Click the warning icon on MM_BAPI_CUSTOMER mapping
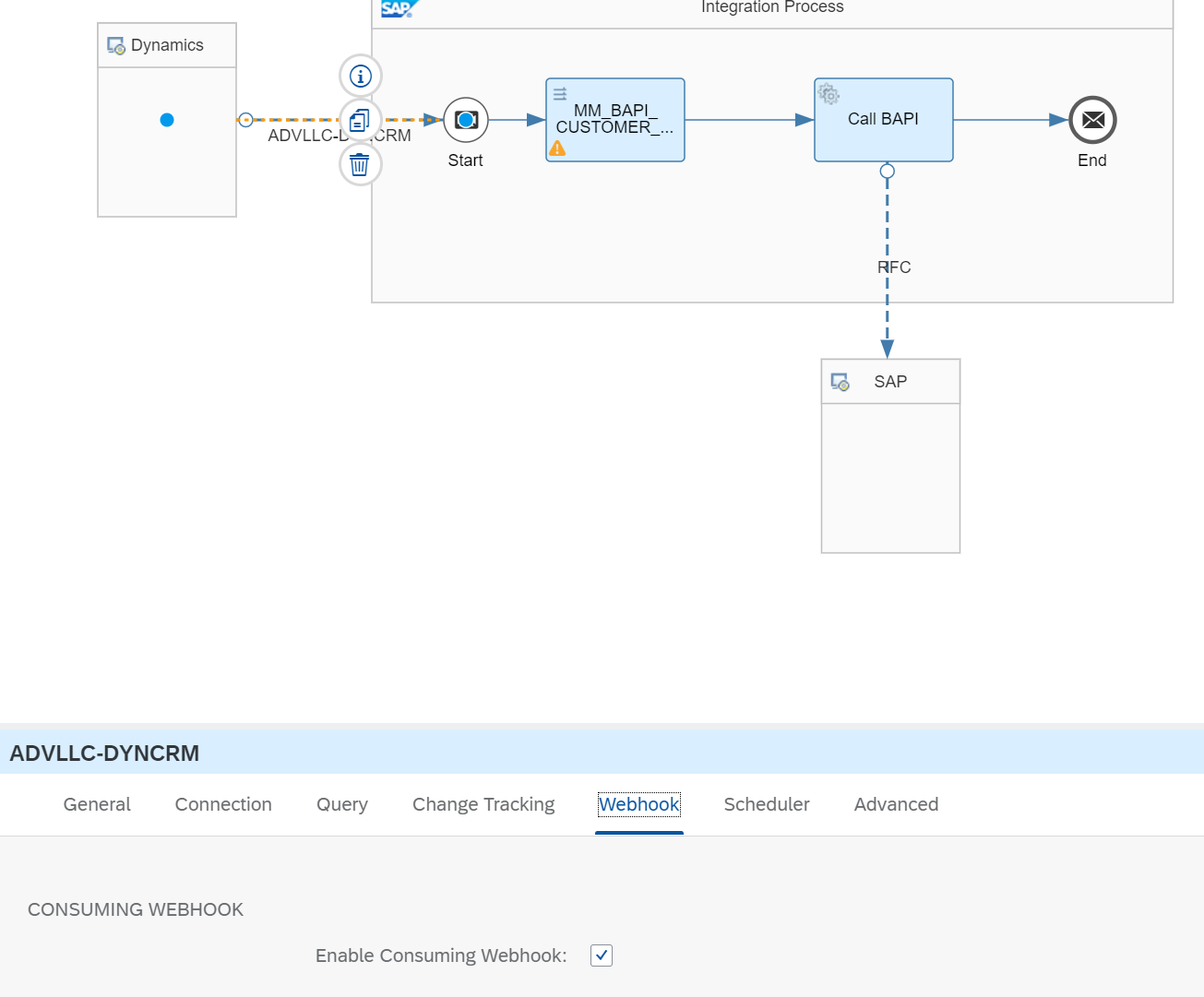Screen dimensions: 1204x997 (557, 148)
